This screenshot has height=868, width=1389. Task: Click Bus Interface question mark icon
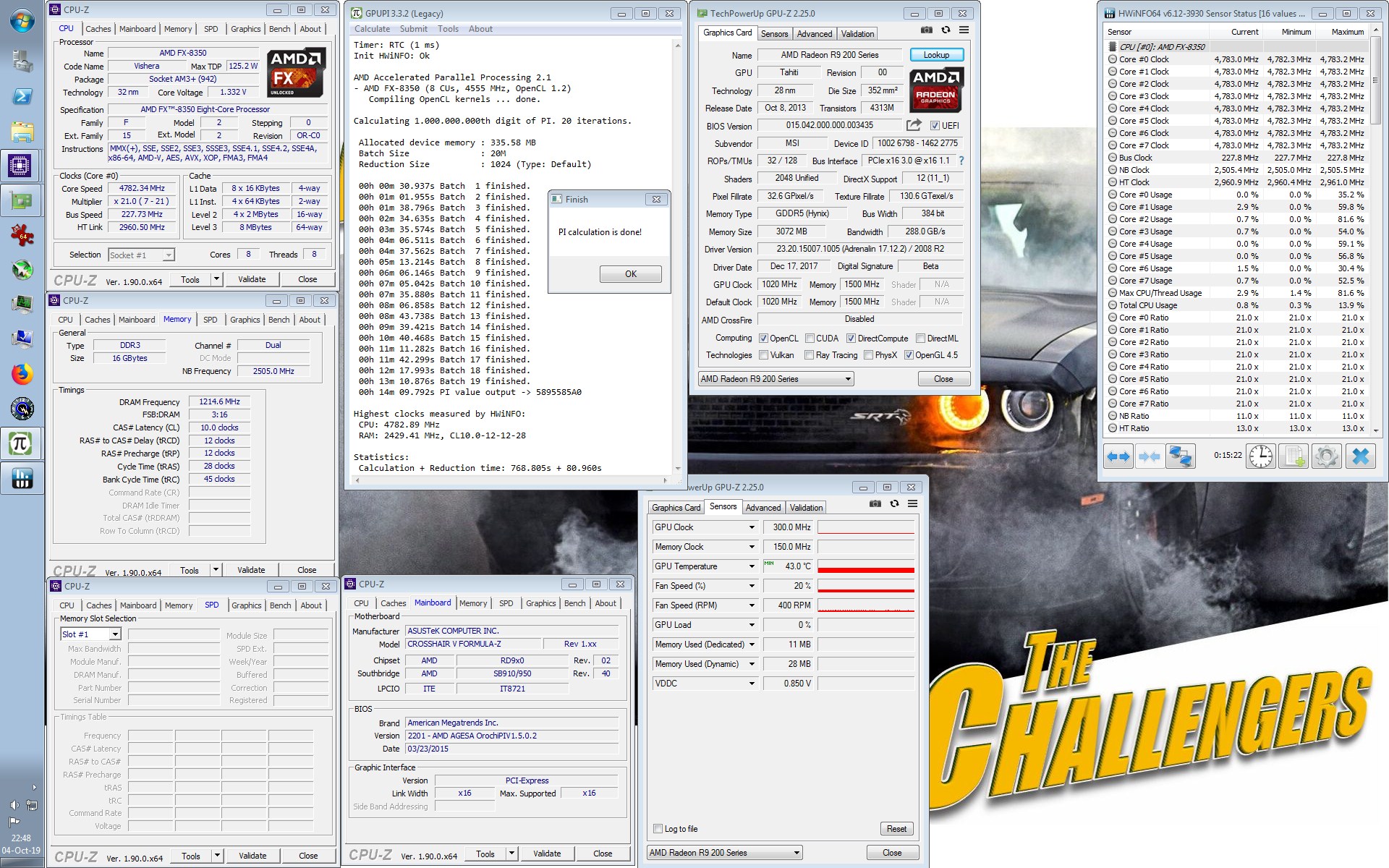[961, 161]
